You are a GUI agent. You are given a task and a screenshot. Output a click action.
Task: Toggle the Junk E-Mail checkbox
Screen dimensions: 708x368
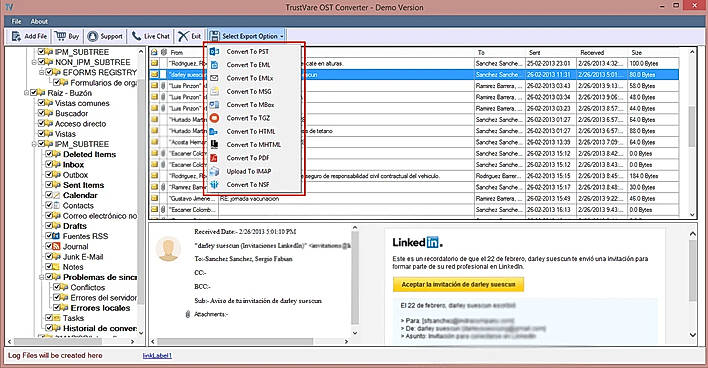[x=49, y=256]
